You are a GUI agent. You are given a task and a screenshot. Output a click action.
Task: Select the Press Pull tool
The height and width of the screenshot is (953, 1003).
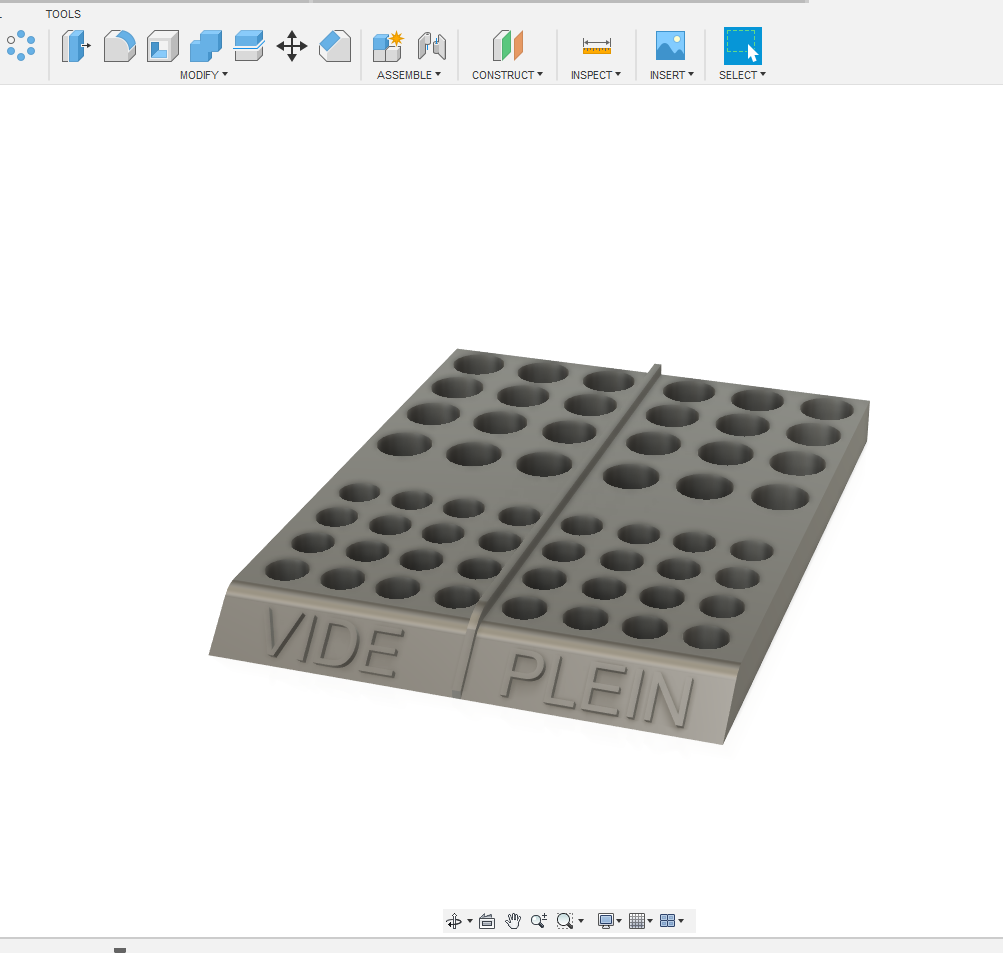(x=76, y=46)
